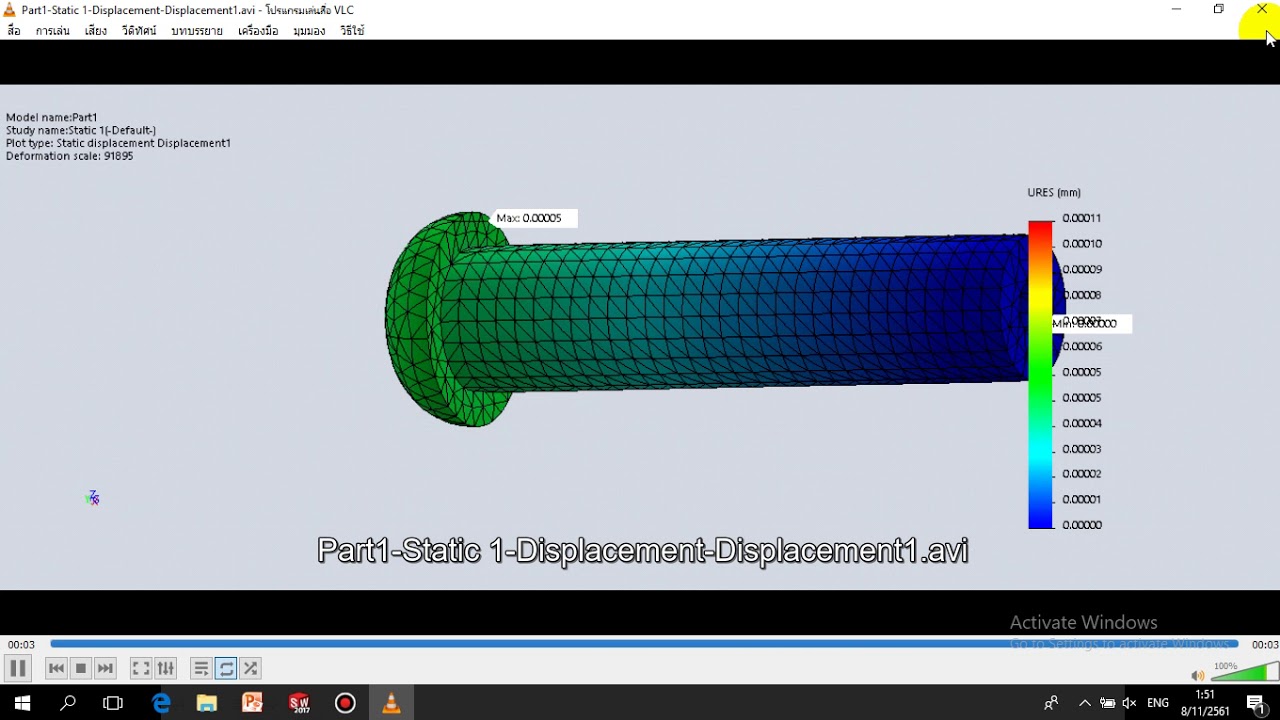The width and height of the screenshot is (1280, 720).
Task: Switch the ENG input language
Action: [x=1158, y=703]
